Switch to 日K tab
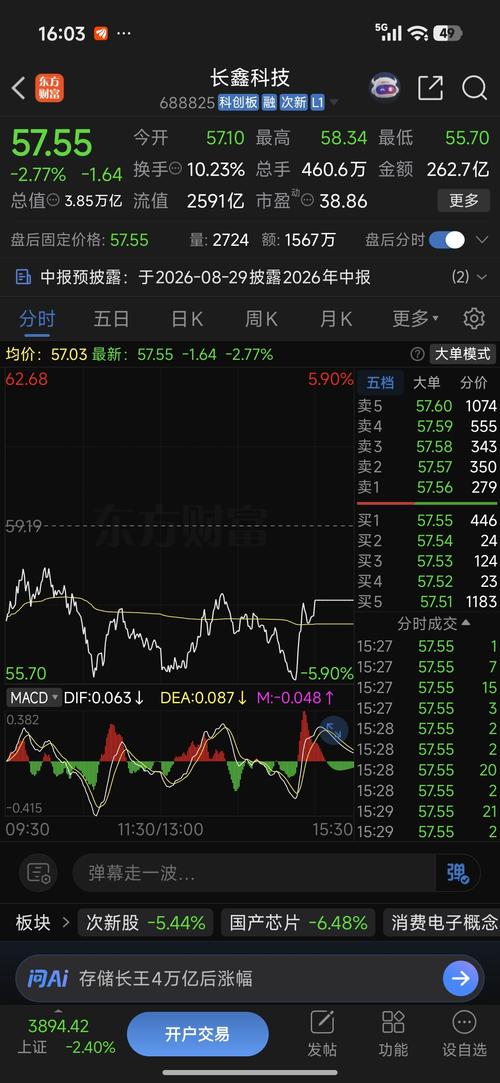The height and width of the screenshot is (1083, 500). 187,318
